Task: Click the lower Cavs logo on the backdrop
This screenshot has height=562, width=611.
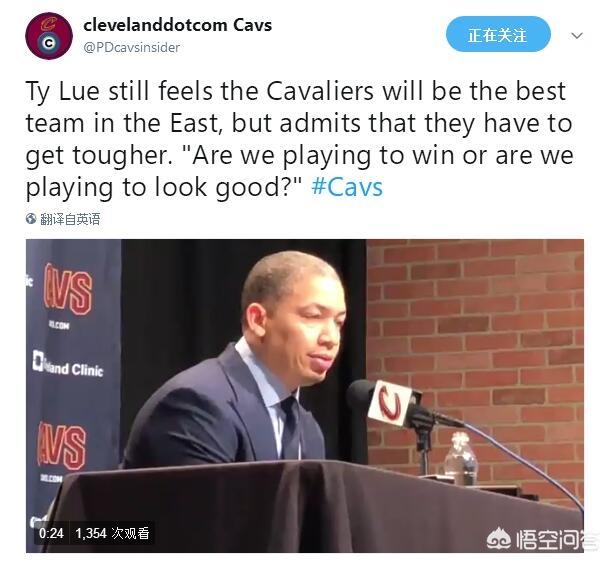Action: tap(62, 447)
